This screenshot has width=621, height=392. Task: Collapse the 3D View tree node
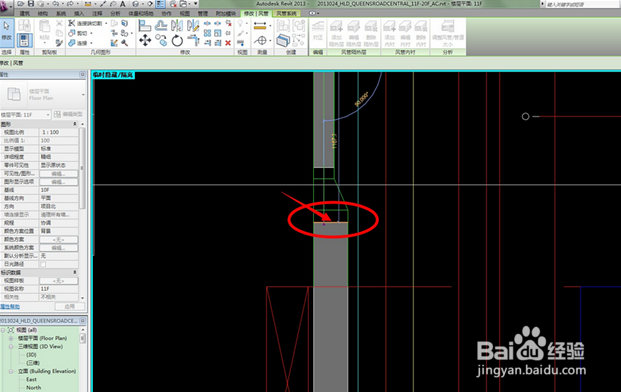(11, 346)
